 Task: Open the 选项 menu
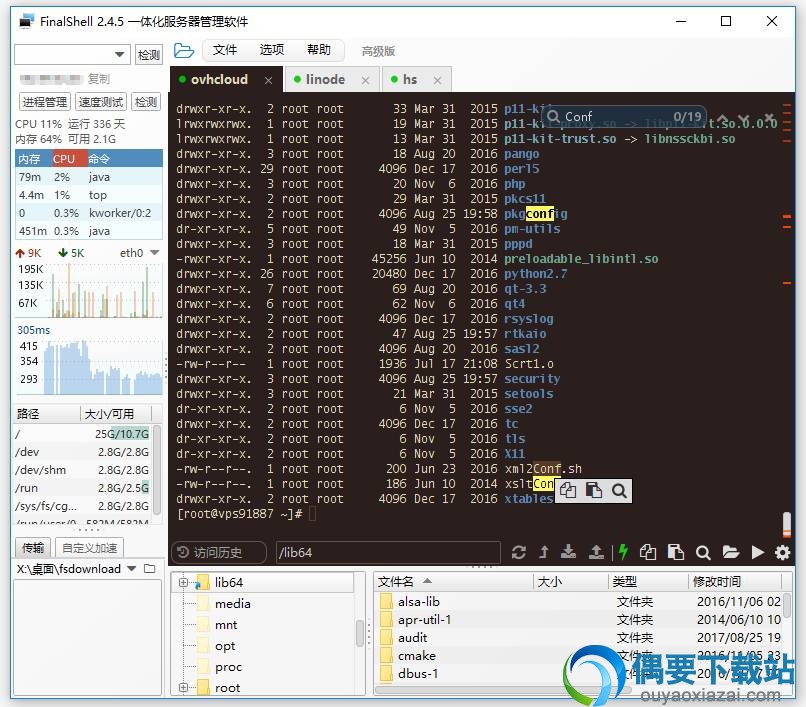[x=271, y=50]
